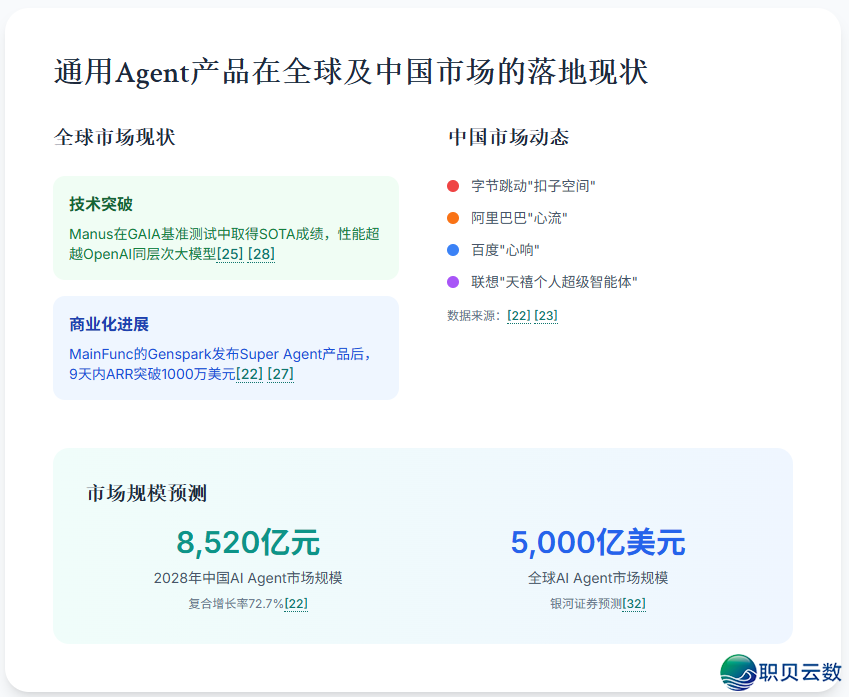Click the 8,520亿元 figure
Screen dimensions: 849x697
pyautogui.click(x=248, y=543)
